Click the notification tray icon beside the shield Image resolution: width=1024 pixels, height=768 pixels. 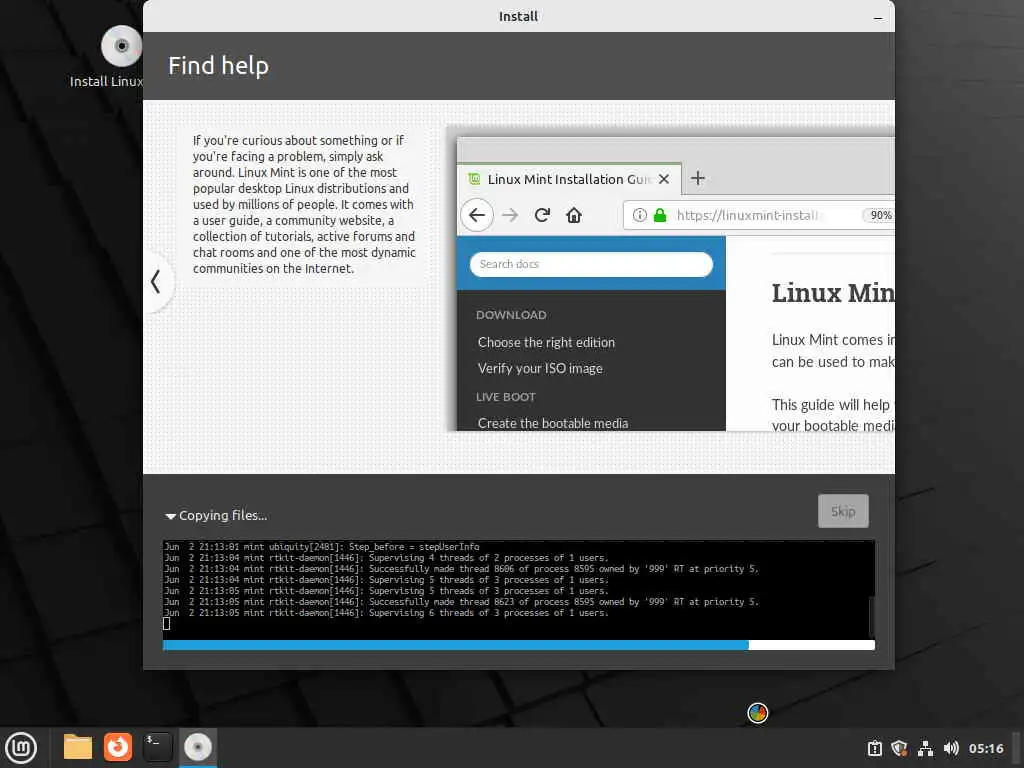(874, 748)
